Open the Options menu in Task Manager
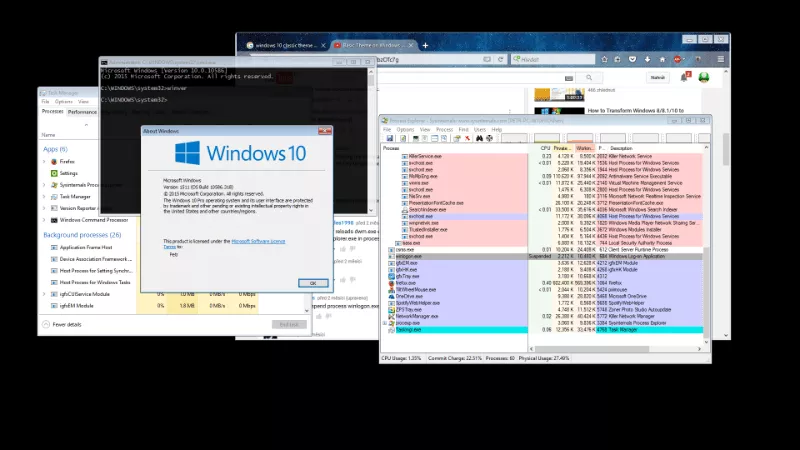800x450 pixels. point(64,102)
